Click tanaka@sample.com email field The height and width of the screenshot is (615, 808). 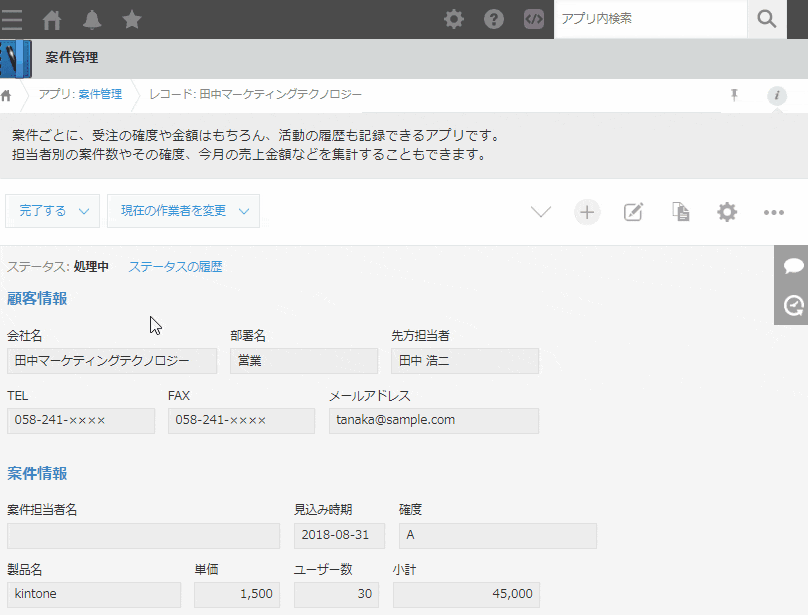tap(434, 421)
